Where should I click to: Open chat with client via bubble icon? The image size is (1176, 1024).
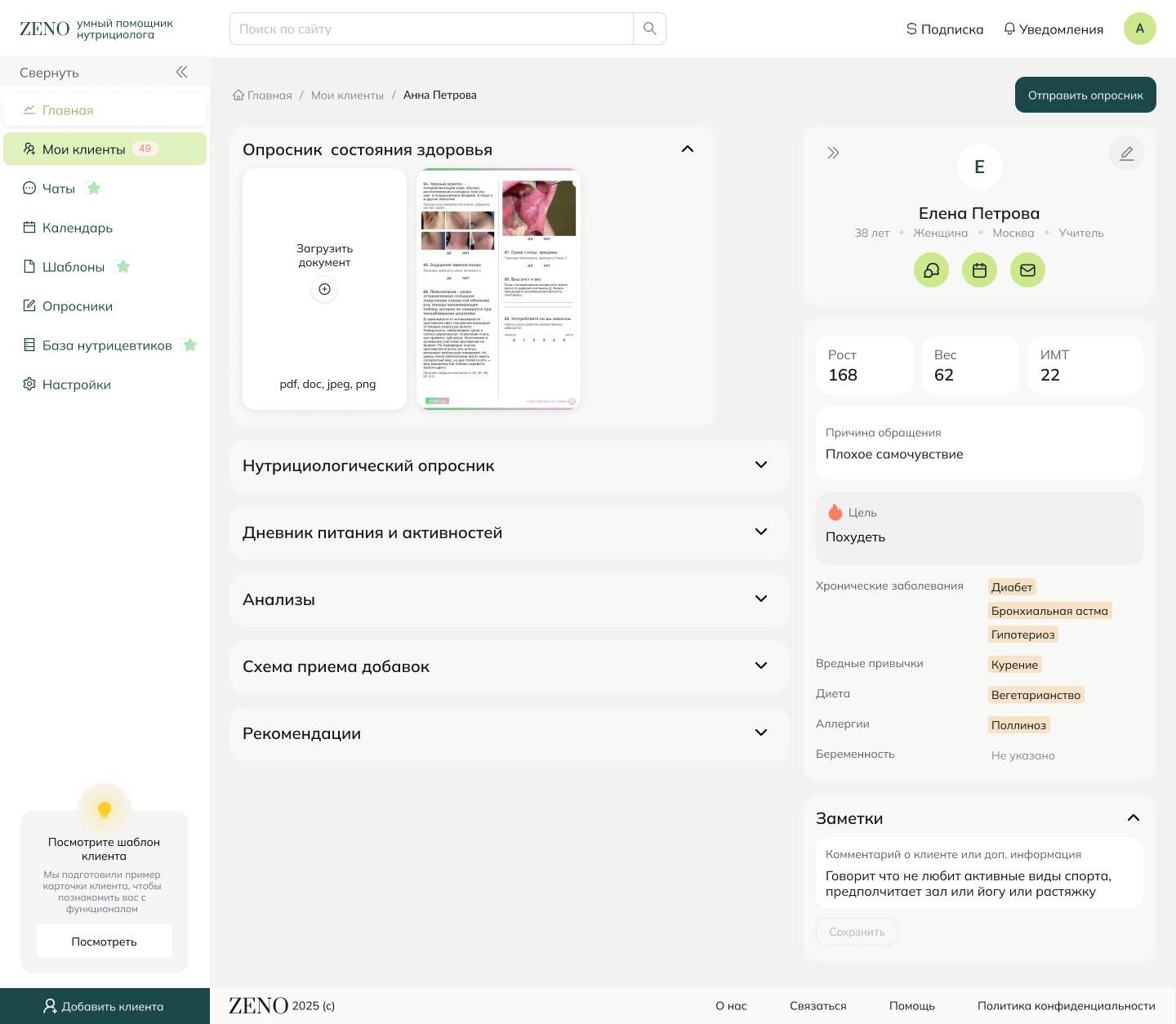pyautogui.click(x=931, y=270)
